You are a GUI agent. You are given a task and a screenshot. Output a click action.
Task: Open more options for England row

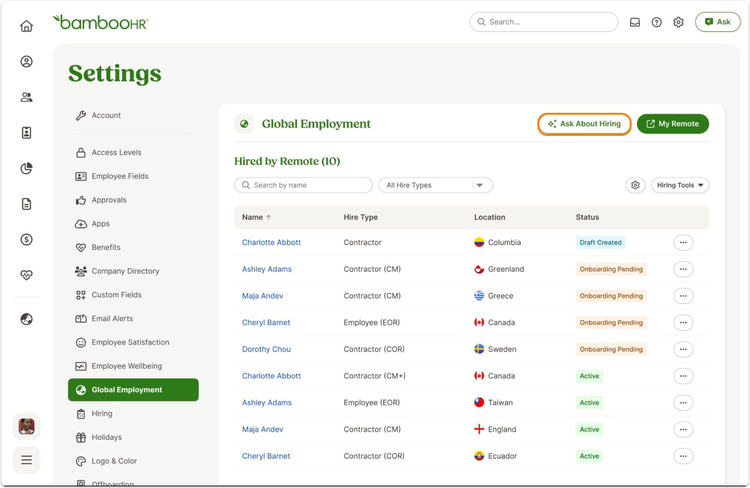click(683, 430)
